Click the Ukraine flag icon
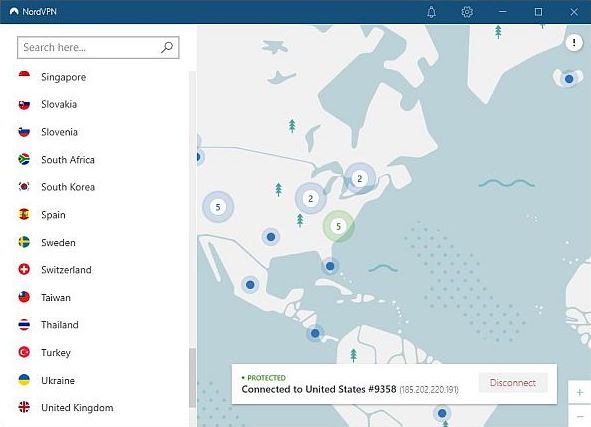The image size is (591, 427). click(24, 380)
